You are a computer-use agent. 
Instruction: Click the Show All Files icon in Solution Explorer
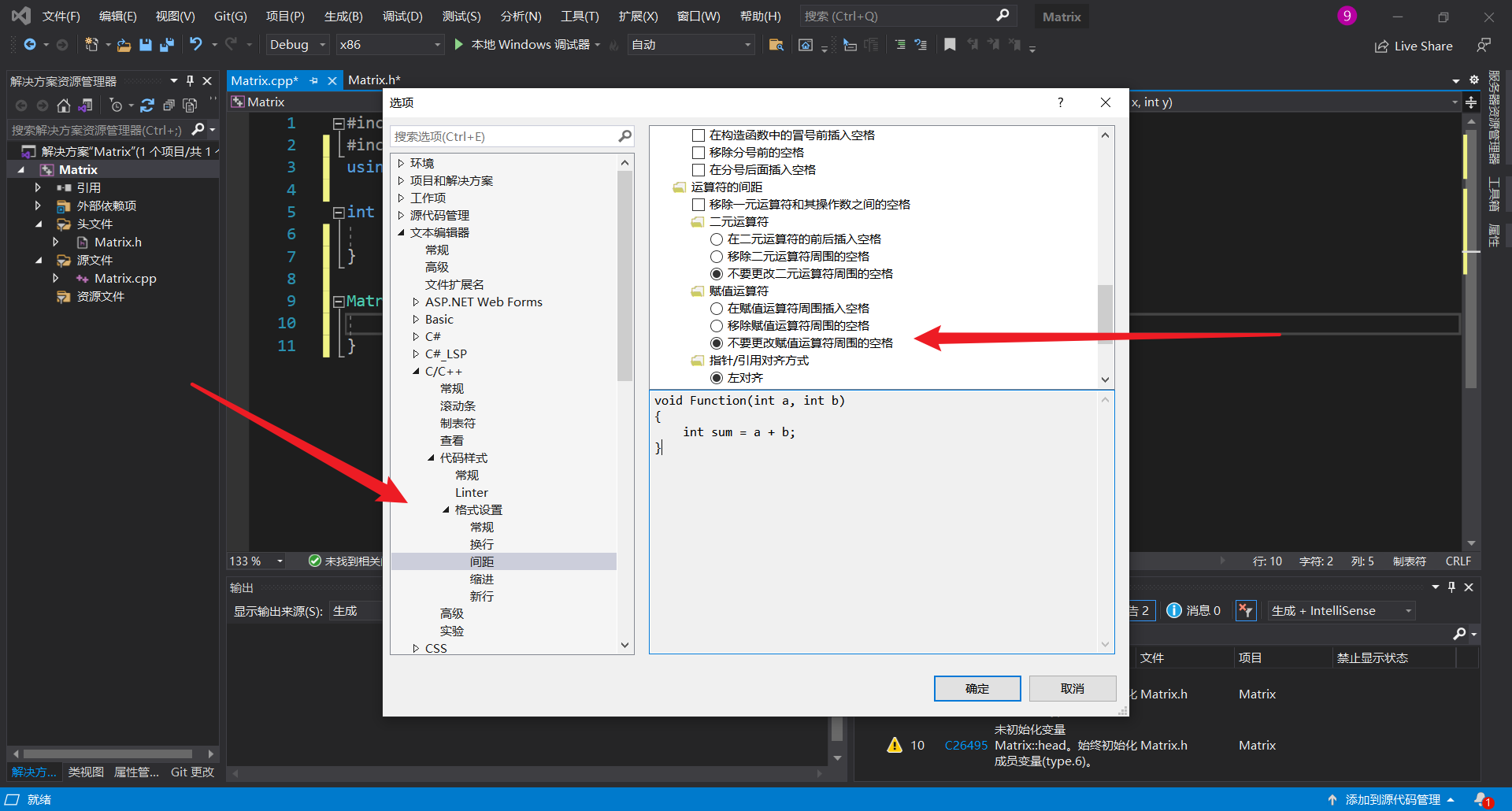(190, 106)
